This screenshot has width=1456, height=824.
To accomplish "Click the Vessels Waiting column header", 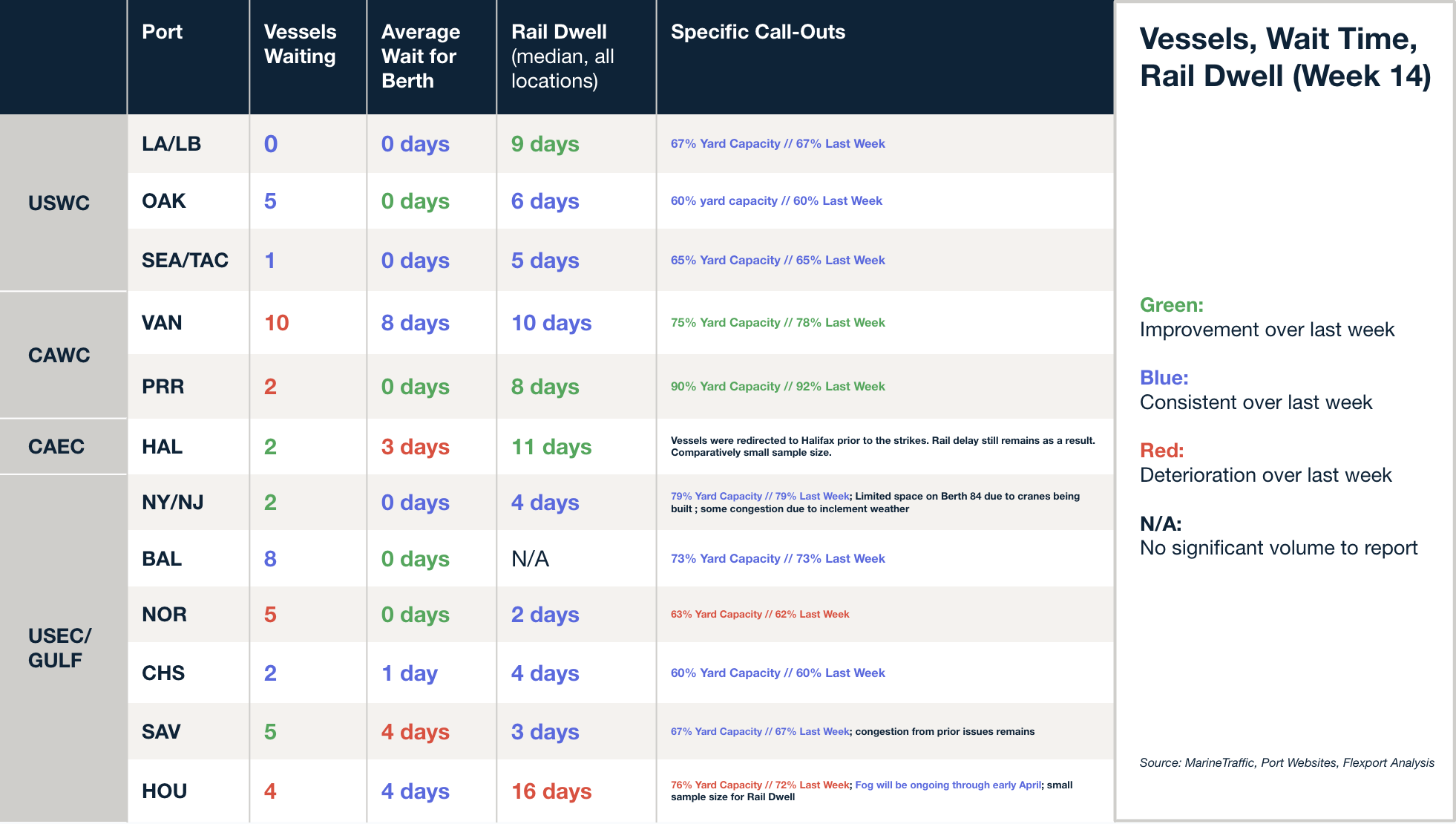I will tap(300, 44).
